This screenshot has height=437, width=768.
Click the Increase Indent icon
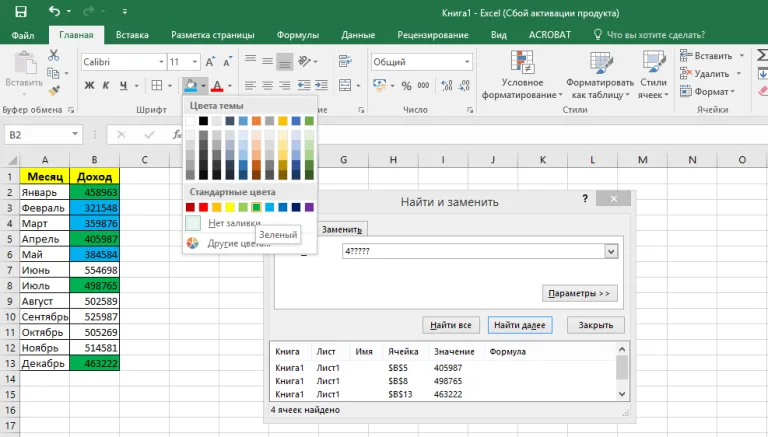(321, 86)
